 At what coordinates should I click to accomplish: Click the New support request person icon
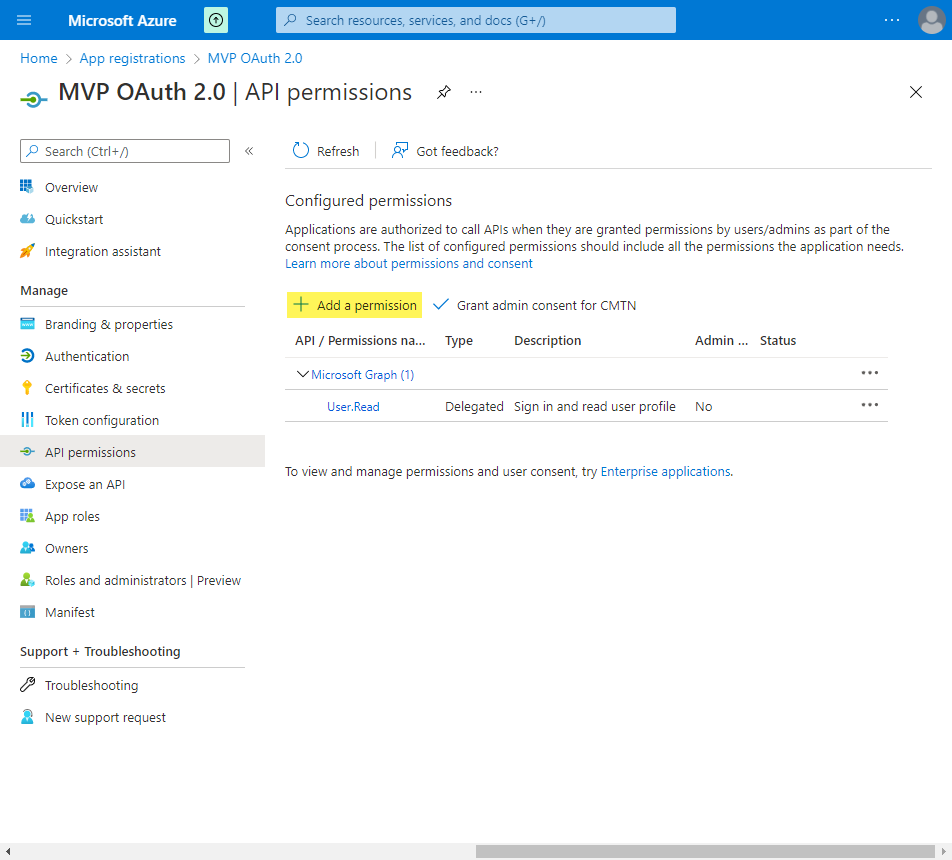[x=27, y=717]
